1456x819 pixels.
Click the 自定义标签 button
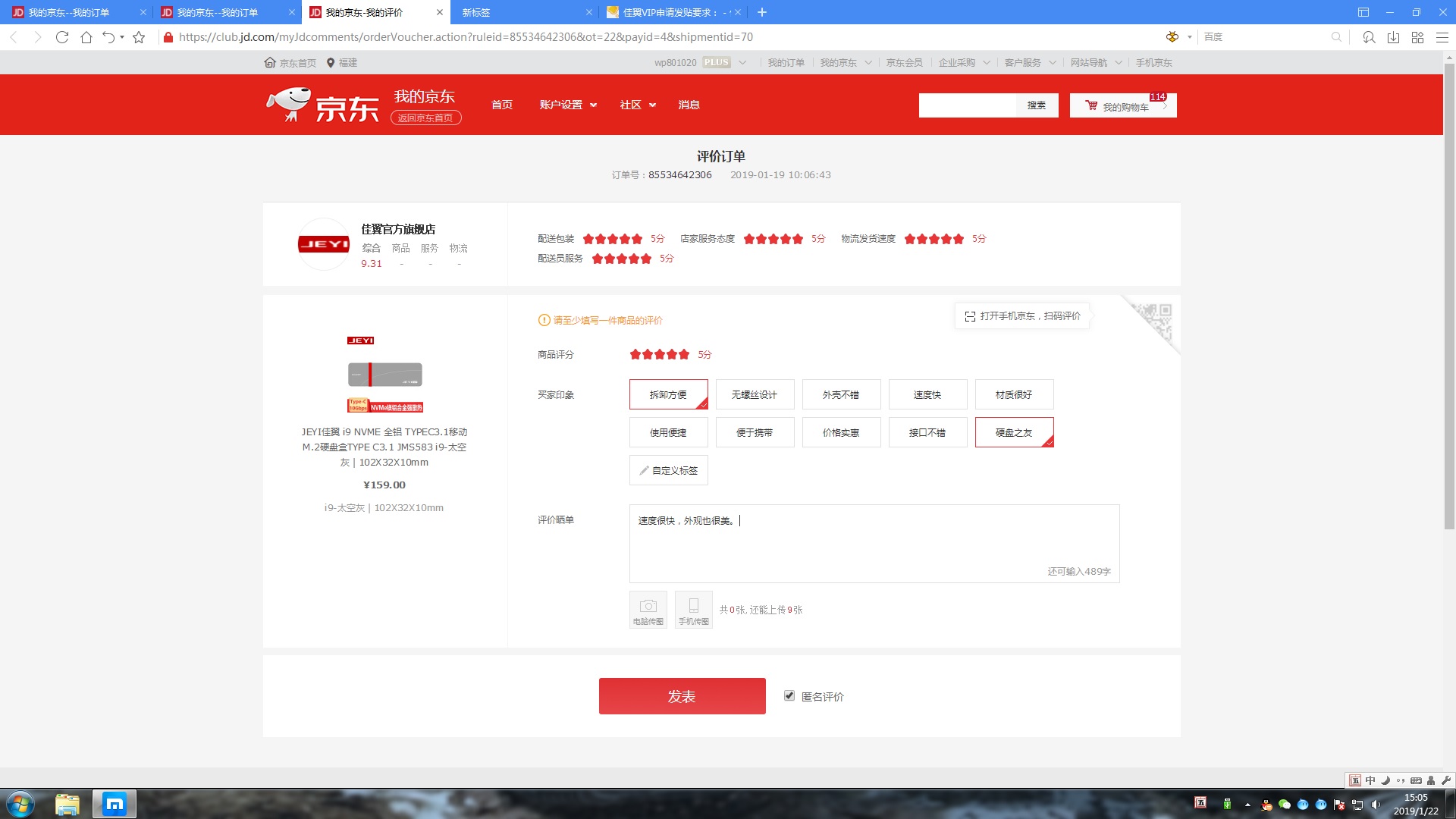tap(669, 470)
